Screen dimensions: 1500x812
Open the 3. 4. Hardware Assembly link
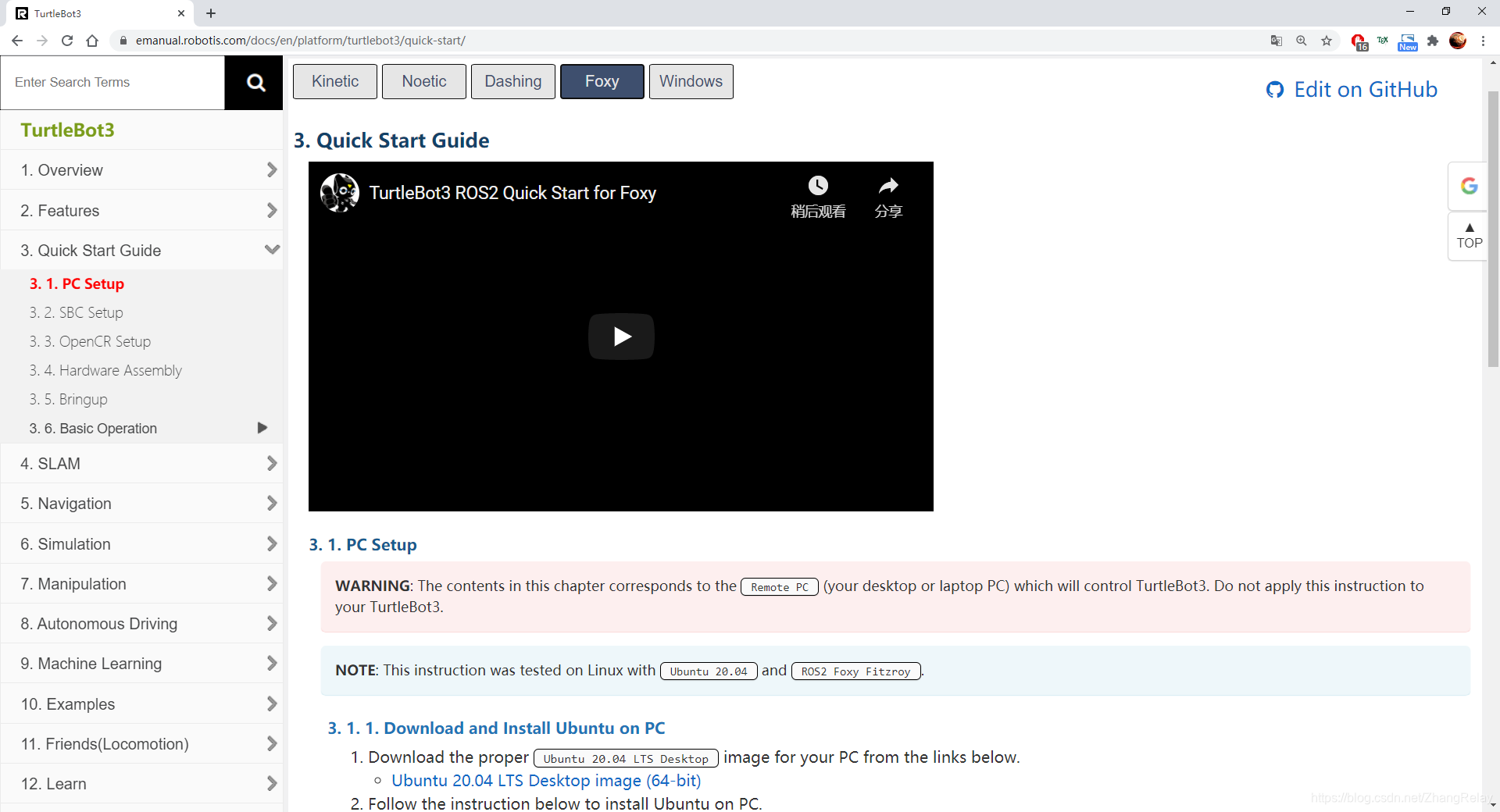click(105, 370)
